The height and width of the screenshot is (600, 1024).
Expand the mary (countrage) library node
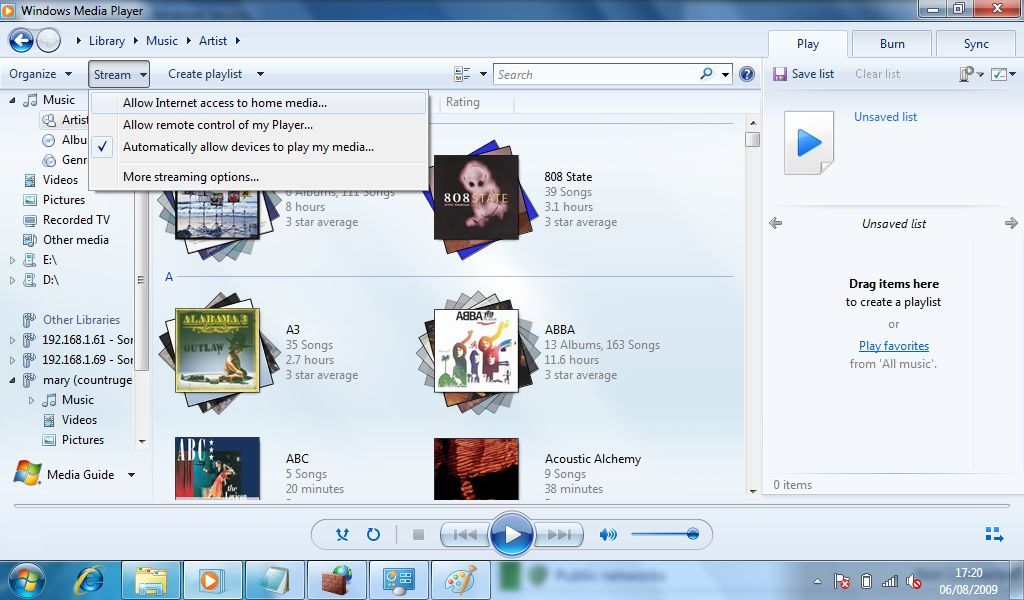[x=10, y=380]
